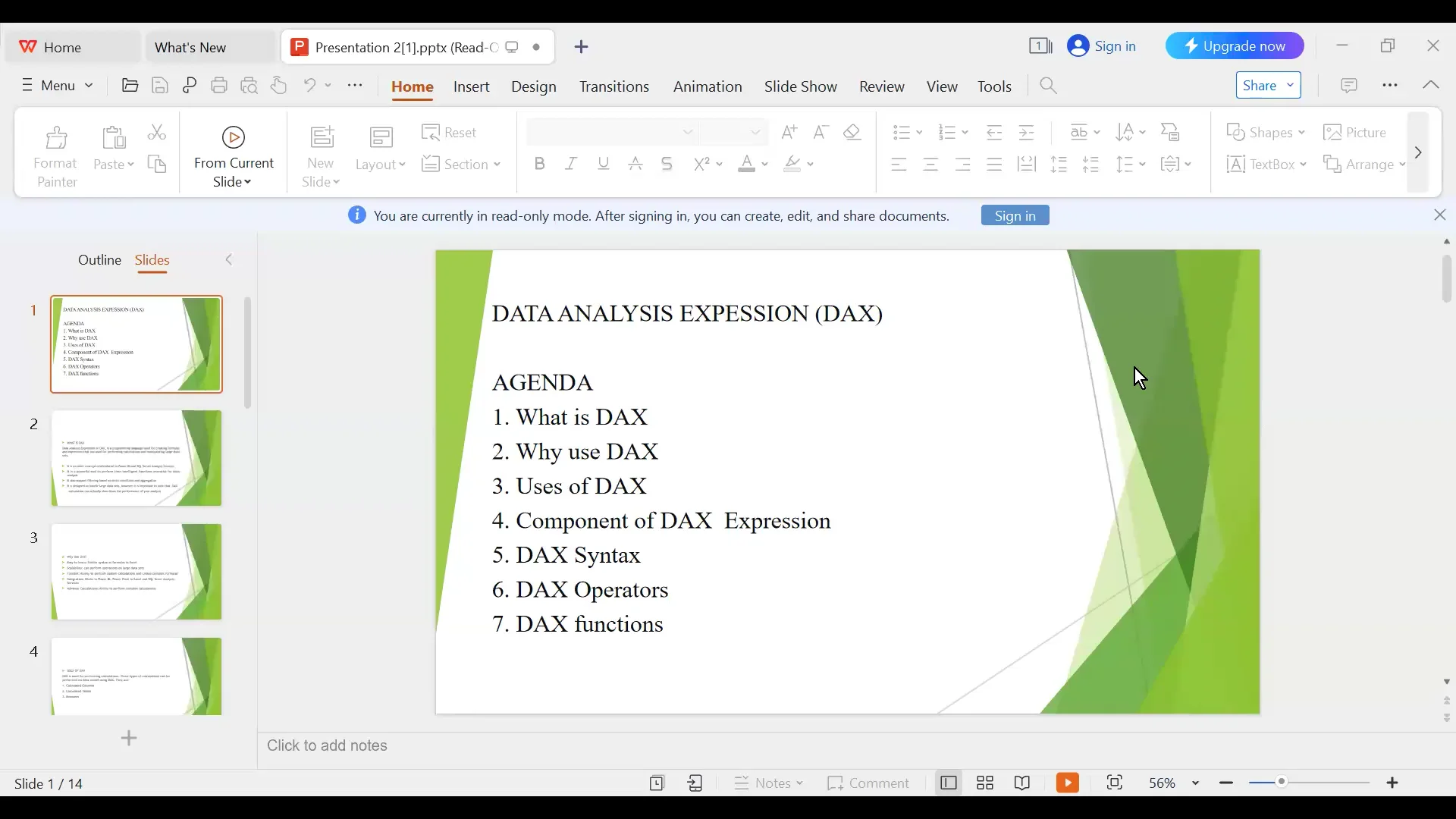This screenshot has width=1456, height=819.
Task: Apply bold to selected text
Action: 539,164
